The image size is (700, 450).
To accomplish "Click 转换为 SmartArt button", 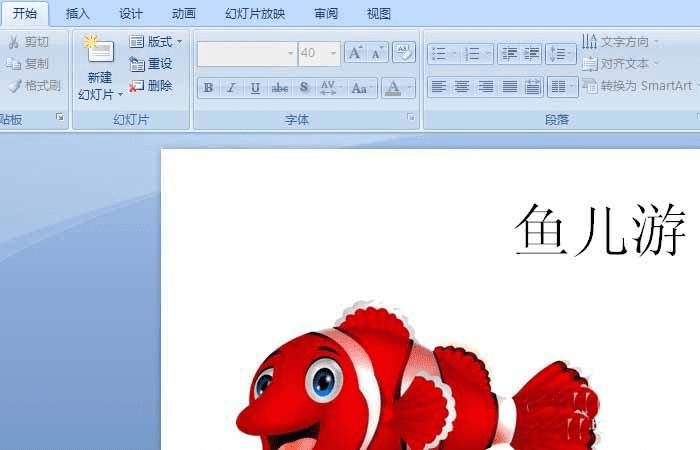I will 640,86.
